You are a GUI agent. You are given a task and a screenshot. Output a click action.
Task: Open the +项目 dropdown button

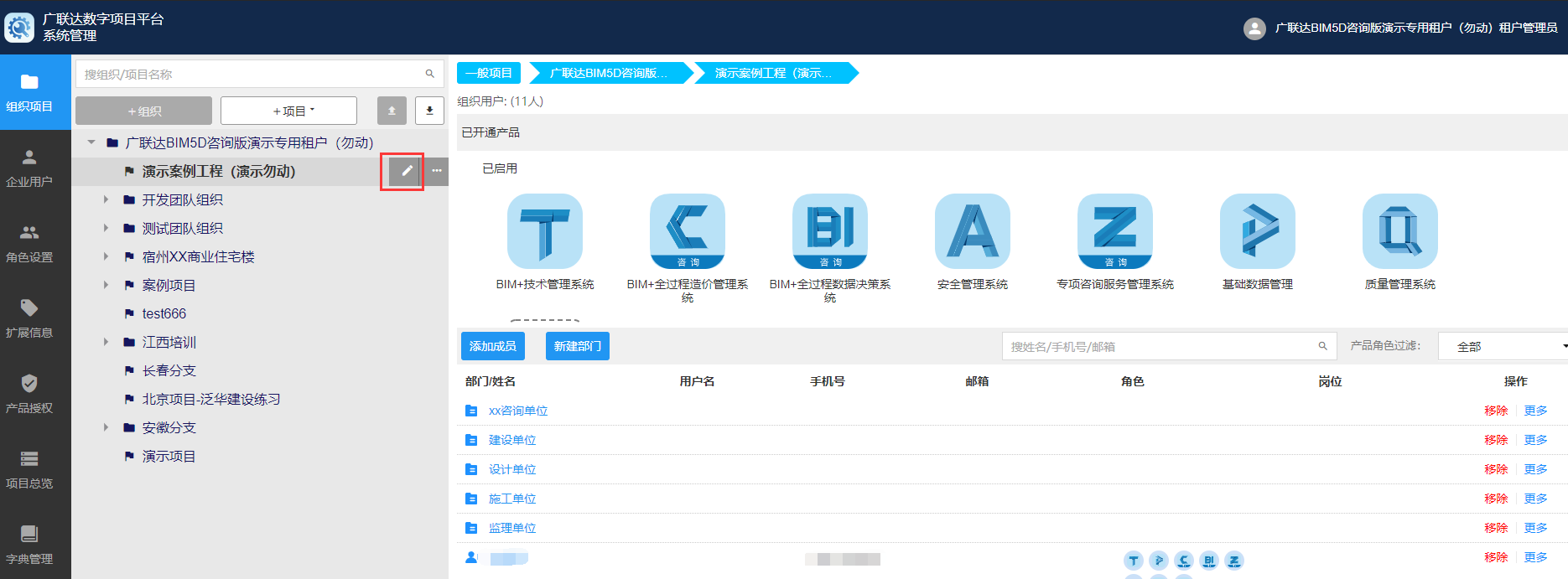288,111
